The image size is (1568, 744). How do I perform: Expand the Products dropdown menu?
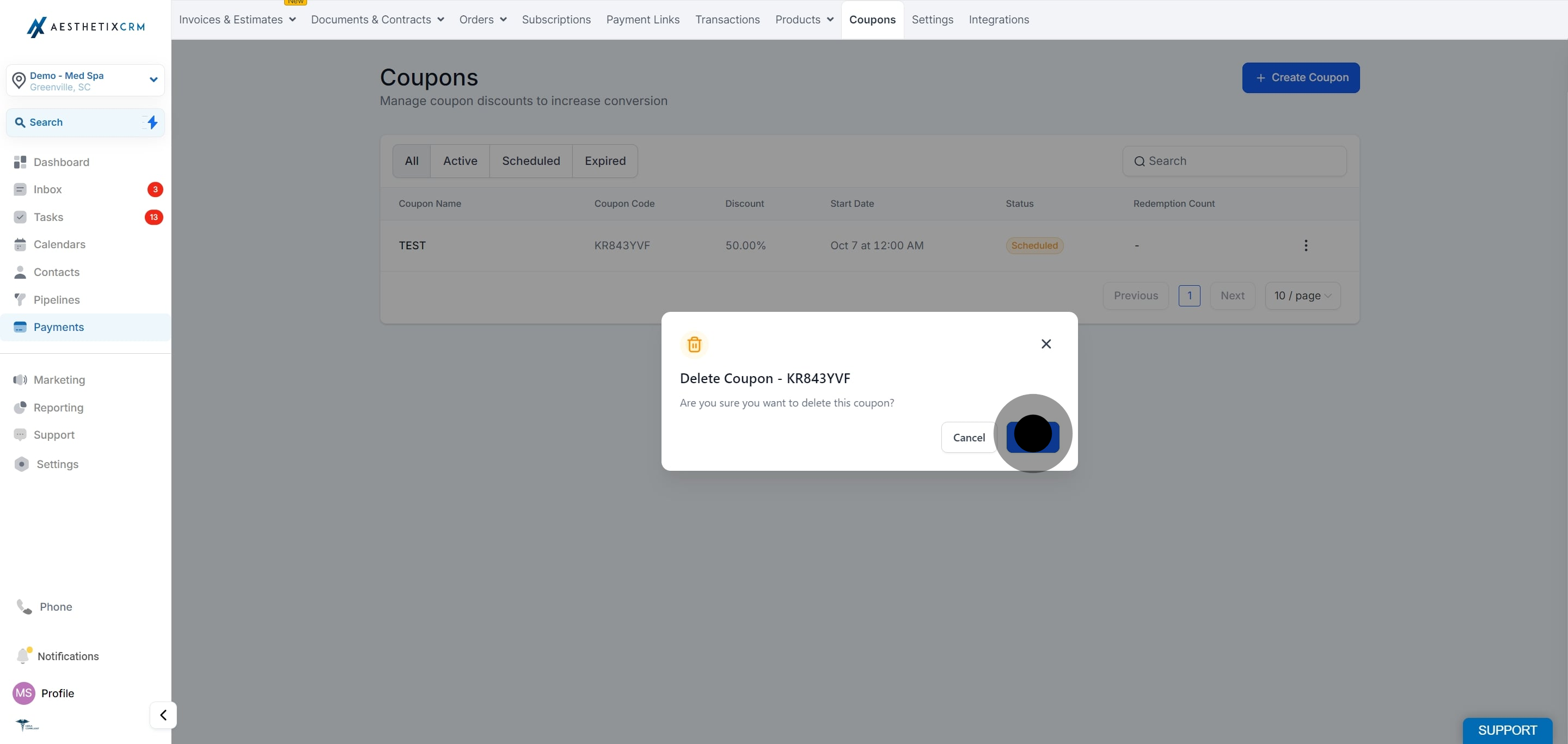coord(804,20)
